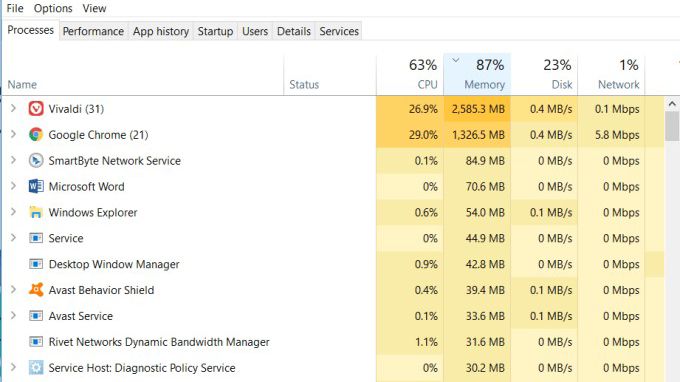Click the Desktop Window Manager icon
The image size is (680, 382).
click(x=36, y=264)
